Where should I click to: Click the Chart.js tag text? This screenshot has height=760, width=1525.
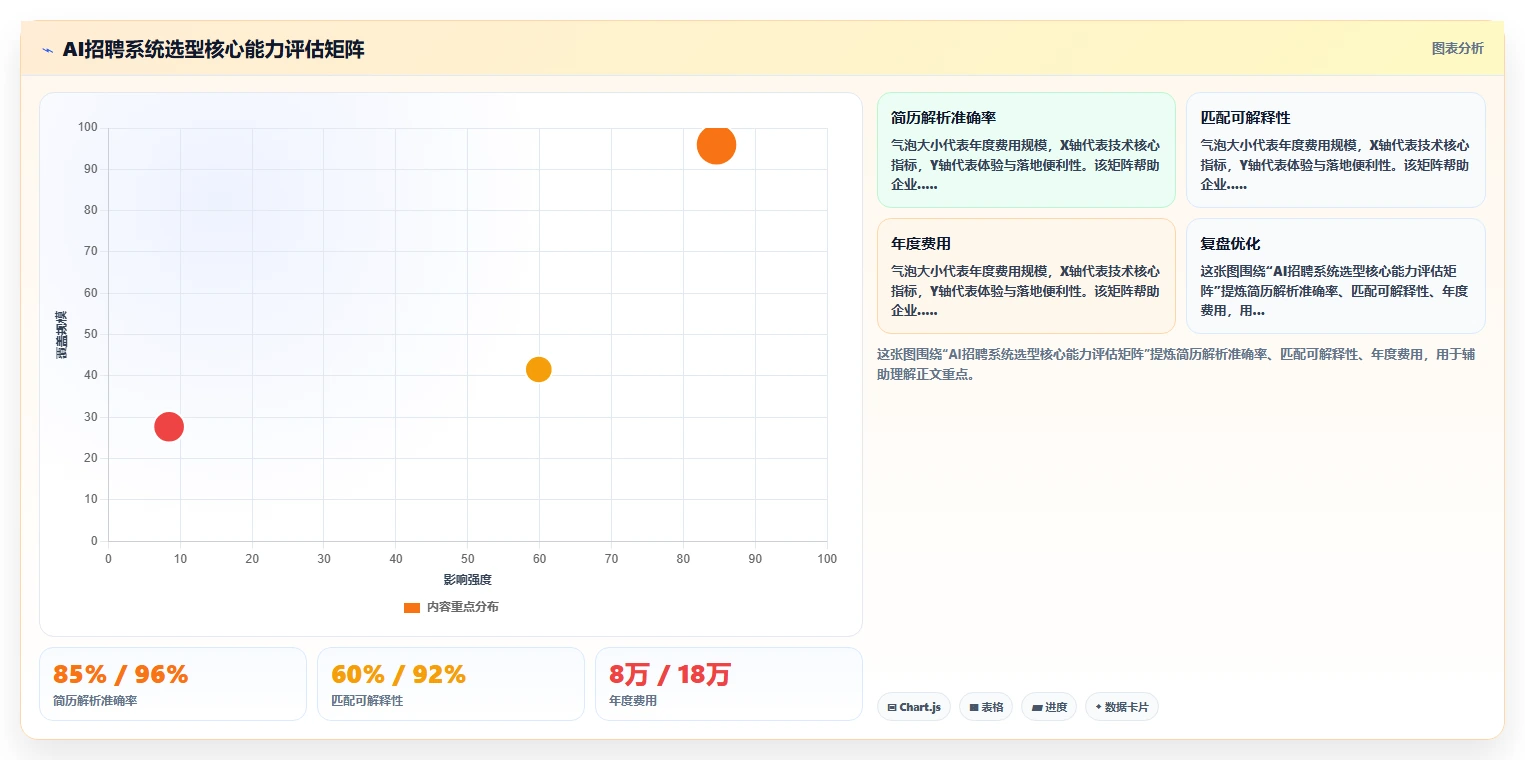[920, 707]
